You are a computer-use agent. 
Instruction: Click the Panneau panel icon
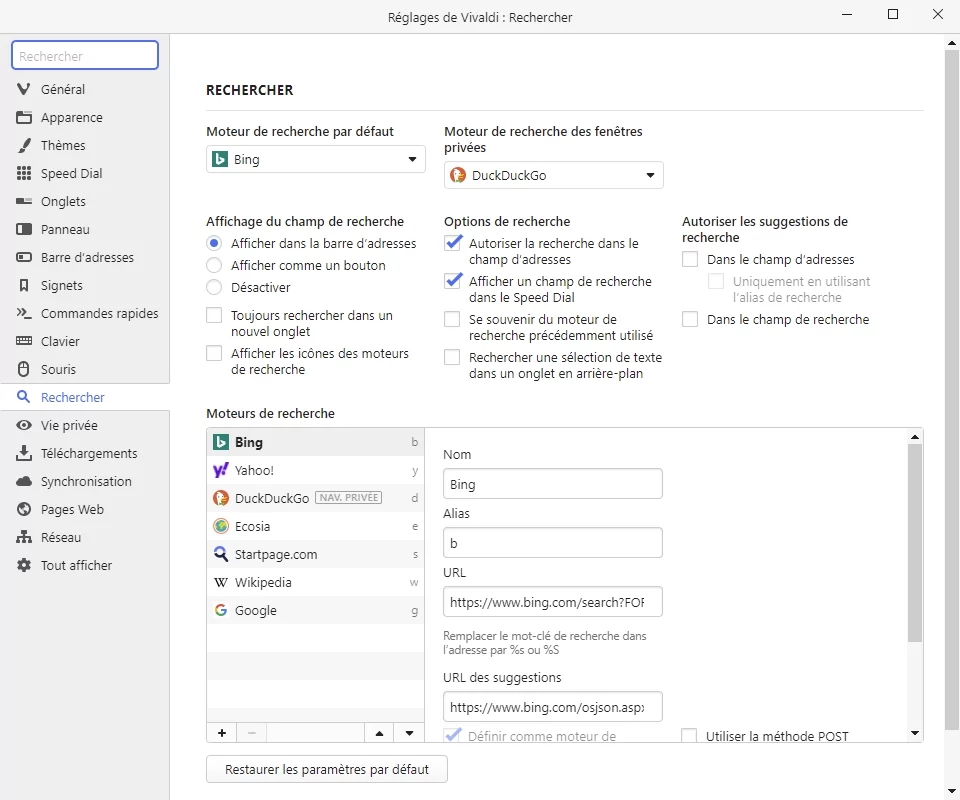(x=23, y=230)
